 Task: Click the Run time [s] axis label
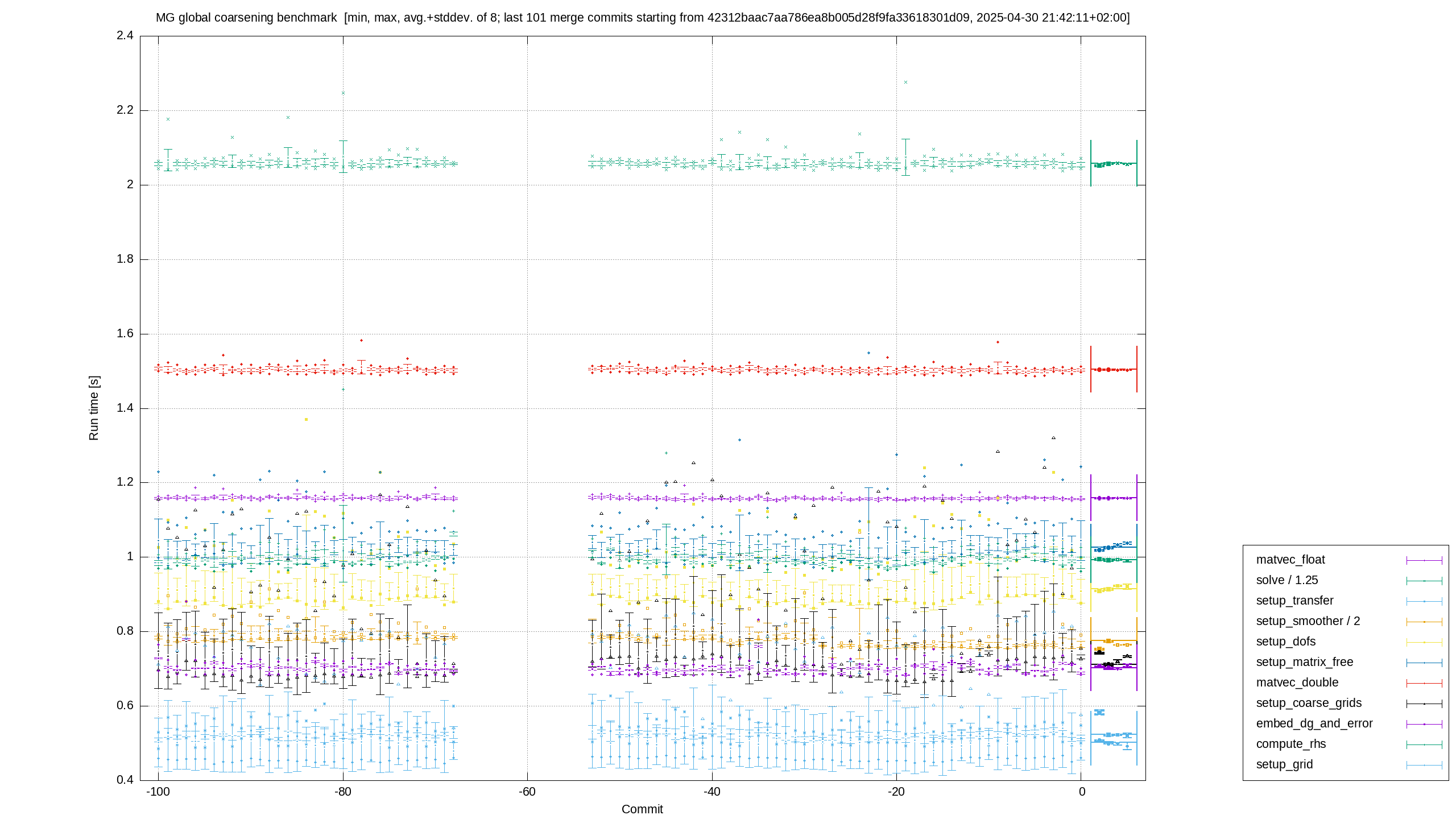coord(94,408)
